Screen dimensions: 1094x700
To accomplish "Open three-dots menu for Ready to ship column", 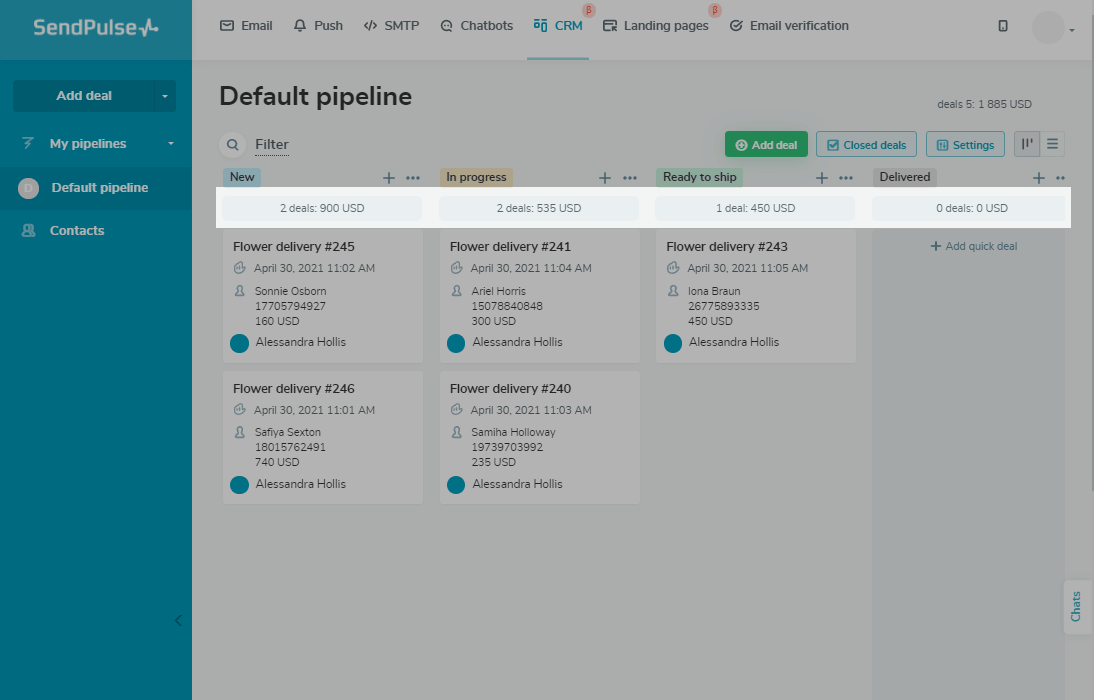I will [846, 178].
